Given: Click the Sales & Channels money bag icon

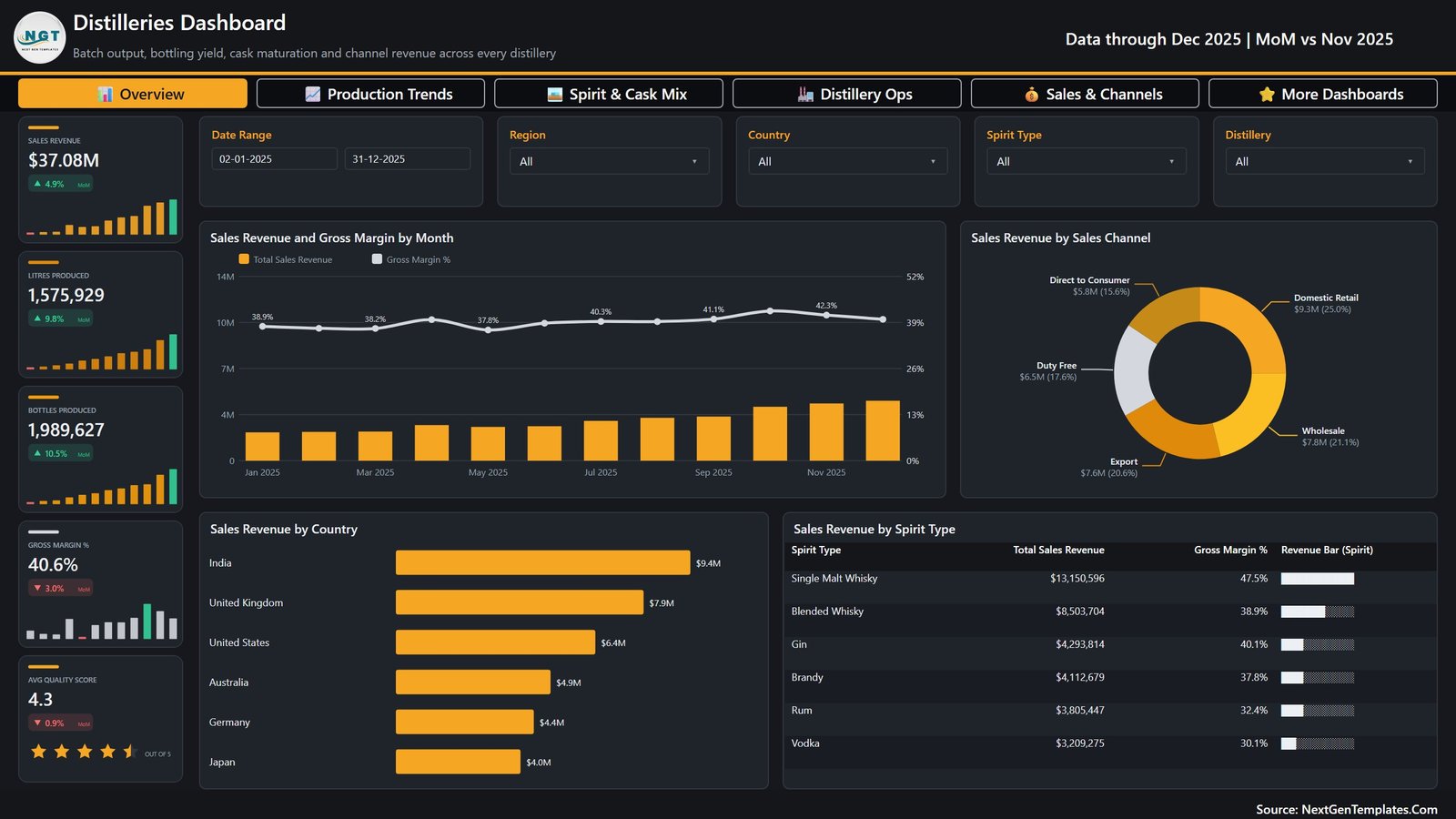Looking at the screenshot, I should point(1031,94).
